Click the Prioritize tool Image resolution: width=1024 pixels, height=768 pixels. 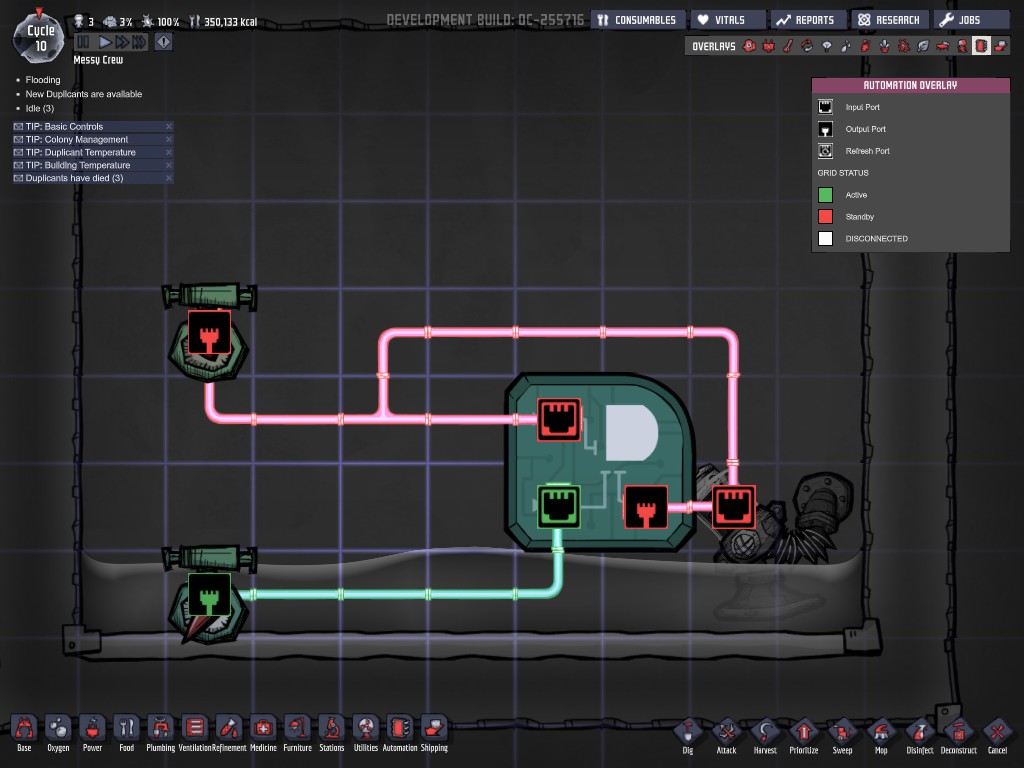tap(804, 732)
